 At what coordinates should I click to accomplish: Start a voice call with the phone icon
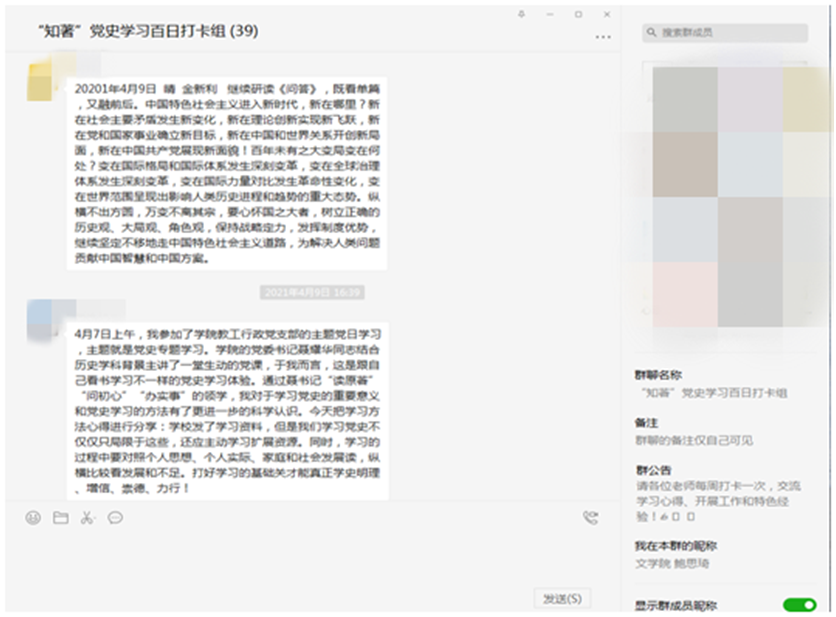click(590, 518)
